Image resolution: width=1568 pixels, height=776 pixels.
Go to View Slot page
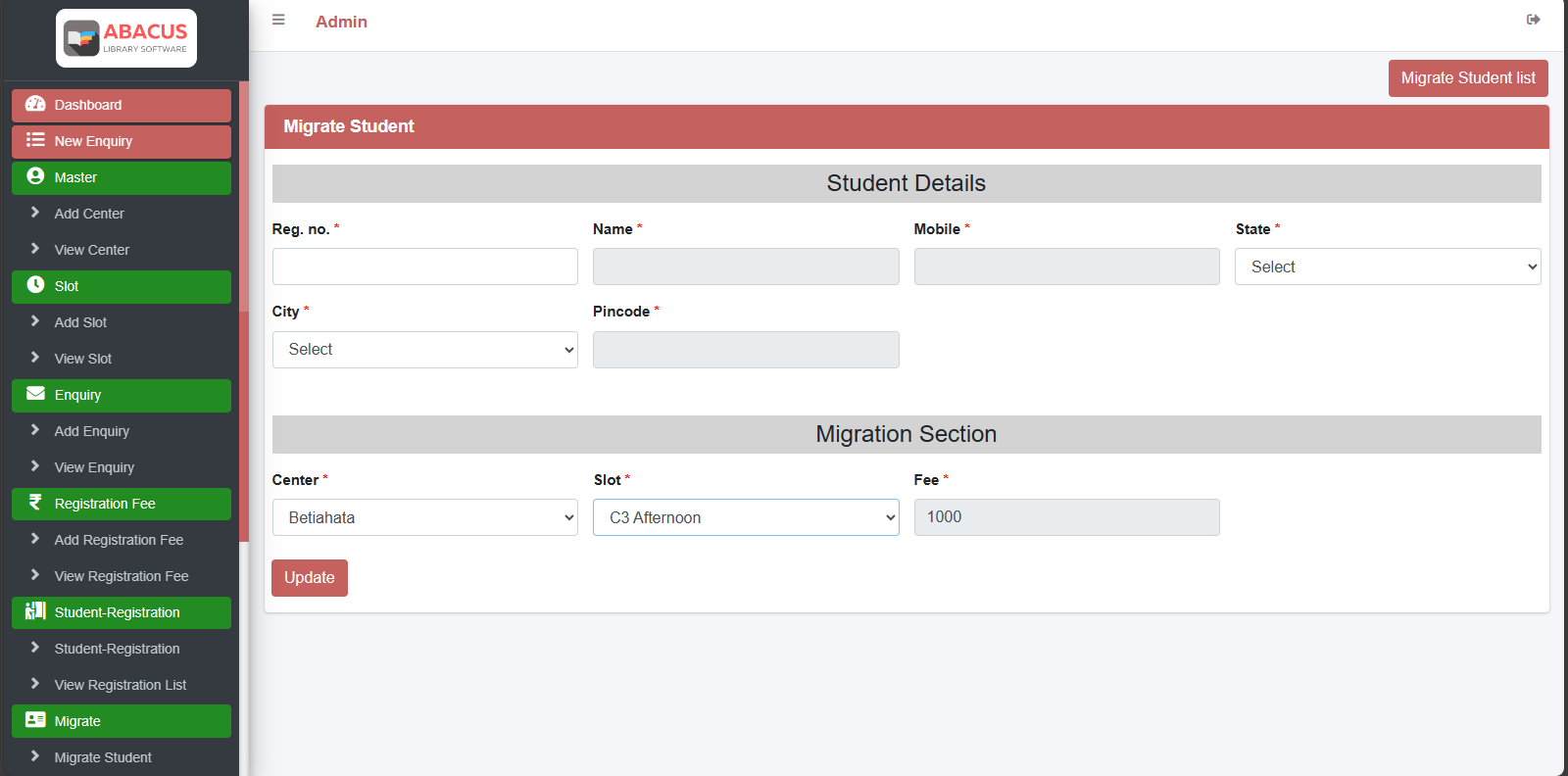(x=83, y=359)
